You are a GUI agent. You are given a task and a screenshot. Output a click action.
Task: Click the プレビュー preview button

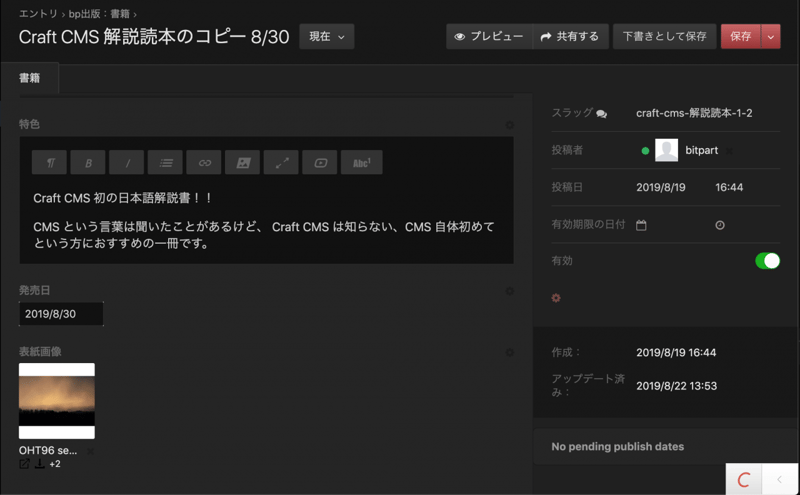(489, 36)
